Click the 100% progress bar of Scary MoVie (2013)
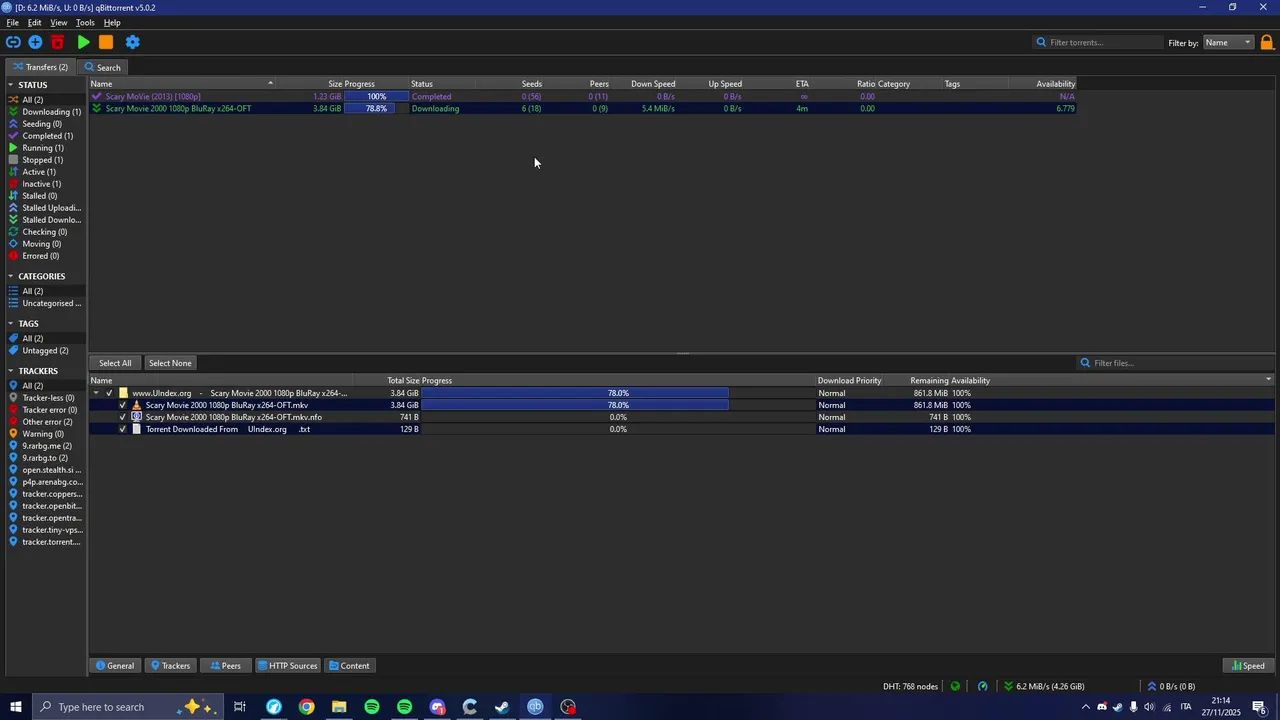This screenshot has width=1280, height=720. tap(376, 96)
